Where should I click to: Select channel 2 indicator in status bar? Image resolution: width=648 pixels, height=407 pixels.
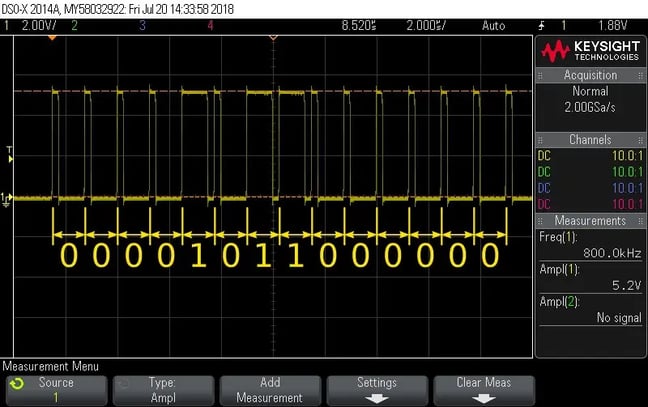pyautogui.click(x=74, y=26)
